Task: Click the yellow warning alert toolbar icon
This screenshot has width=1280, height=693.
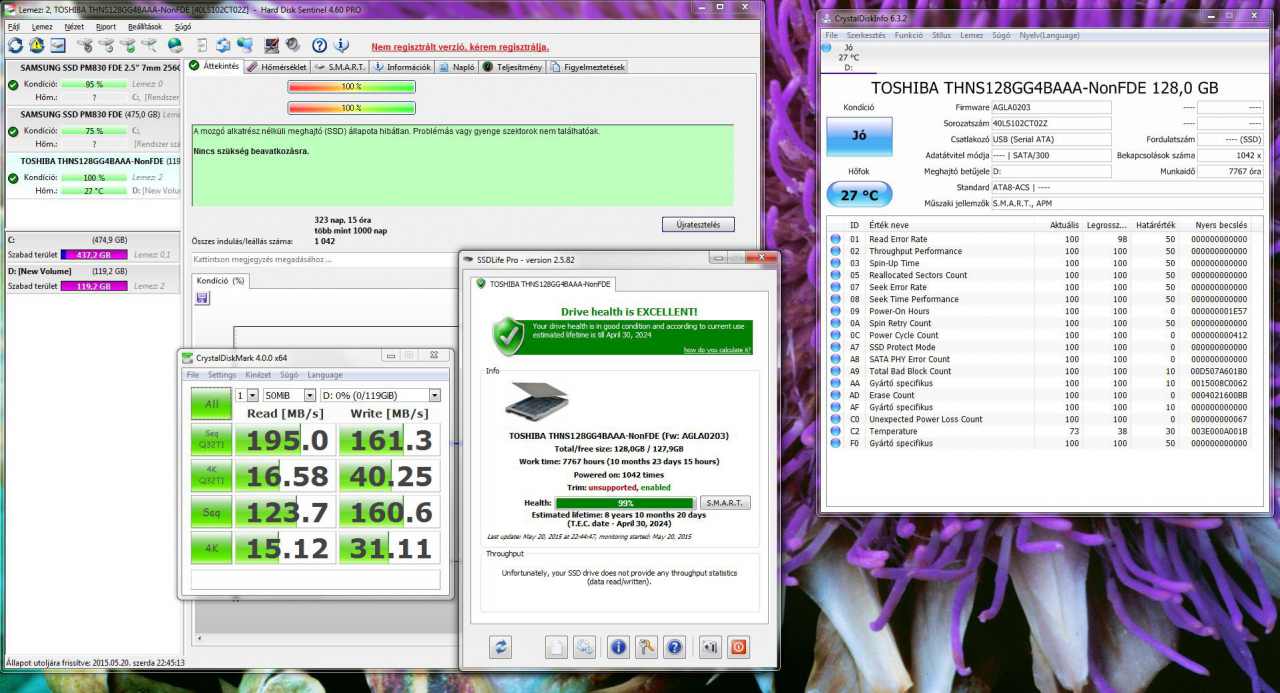Action: pos(37,45)
